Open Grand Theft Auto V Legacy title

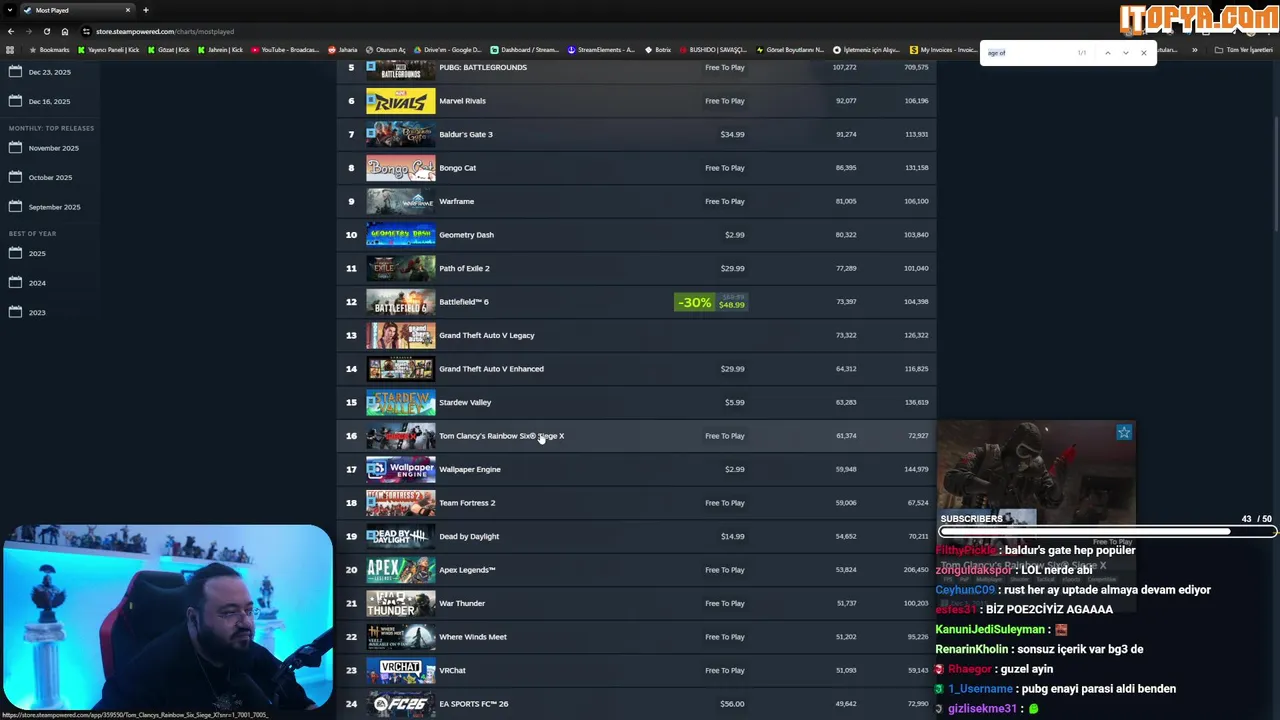(x=487, y=335)
